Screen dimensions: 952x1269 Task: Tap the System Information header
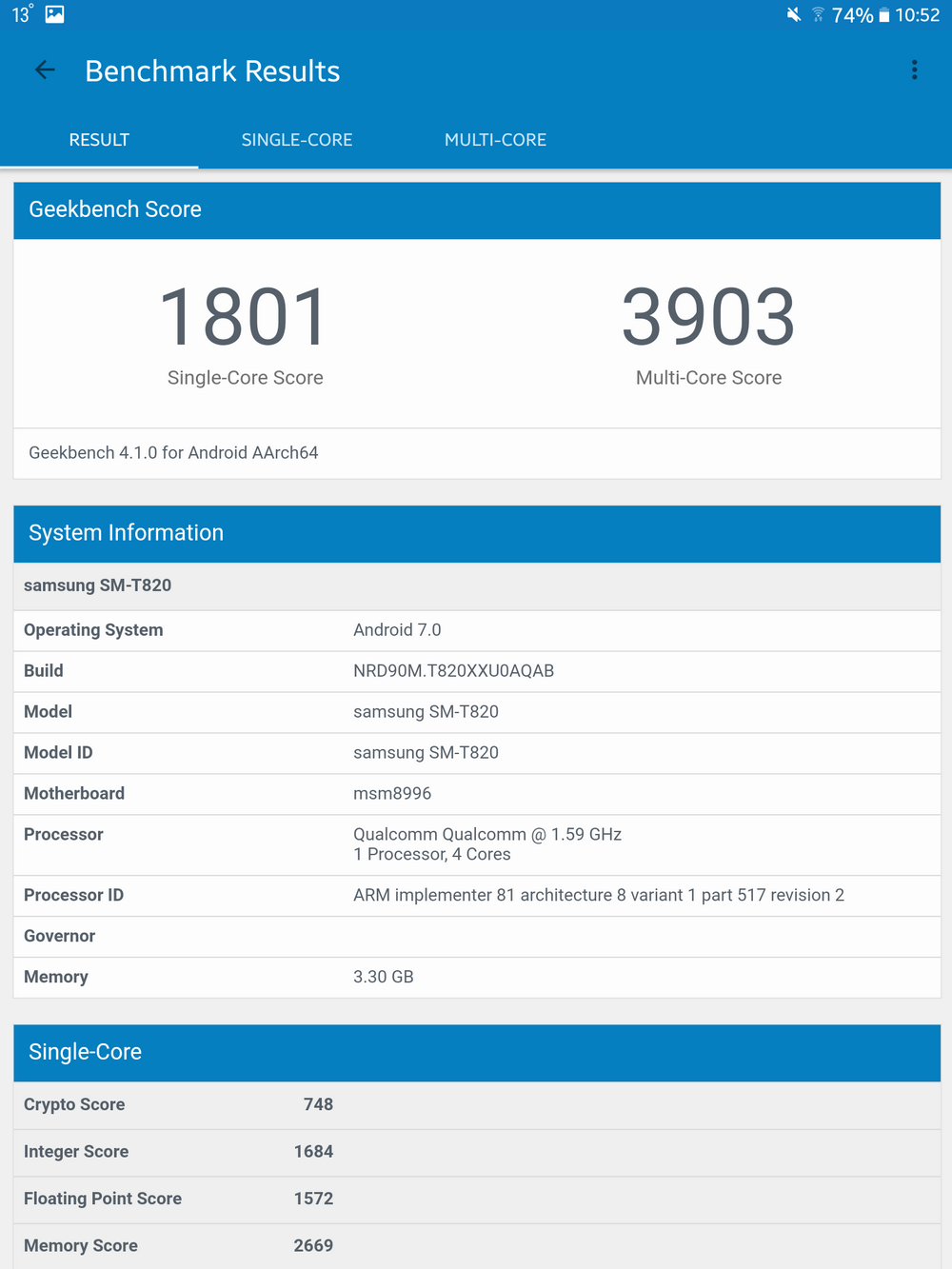coord(477,534)
